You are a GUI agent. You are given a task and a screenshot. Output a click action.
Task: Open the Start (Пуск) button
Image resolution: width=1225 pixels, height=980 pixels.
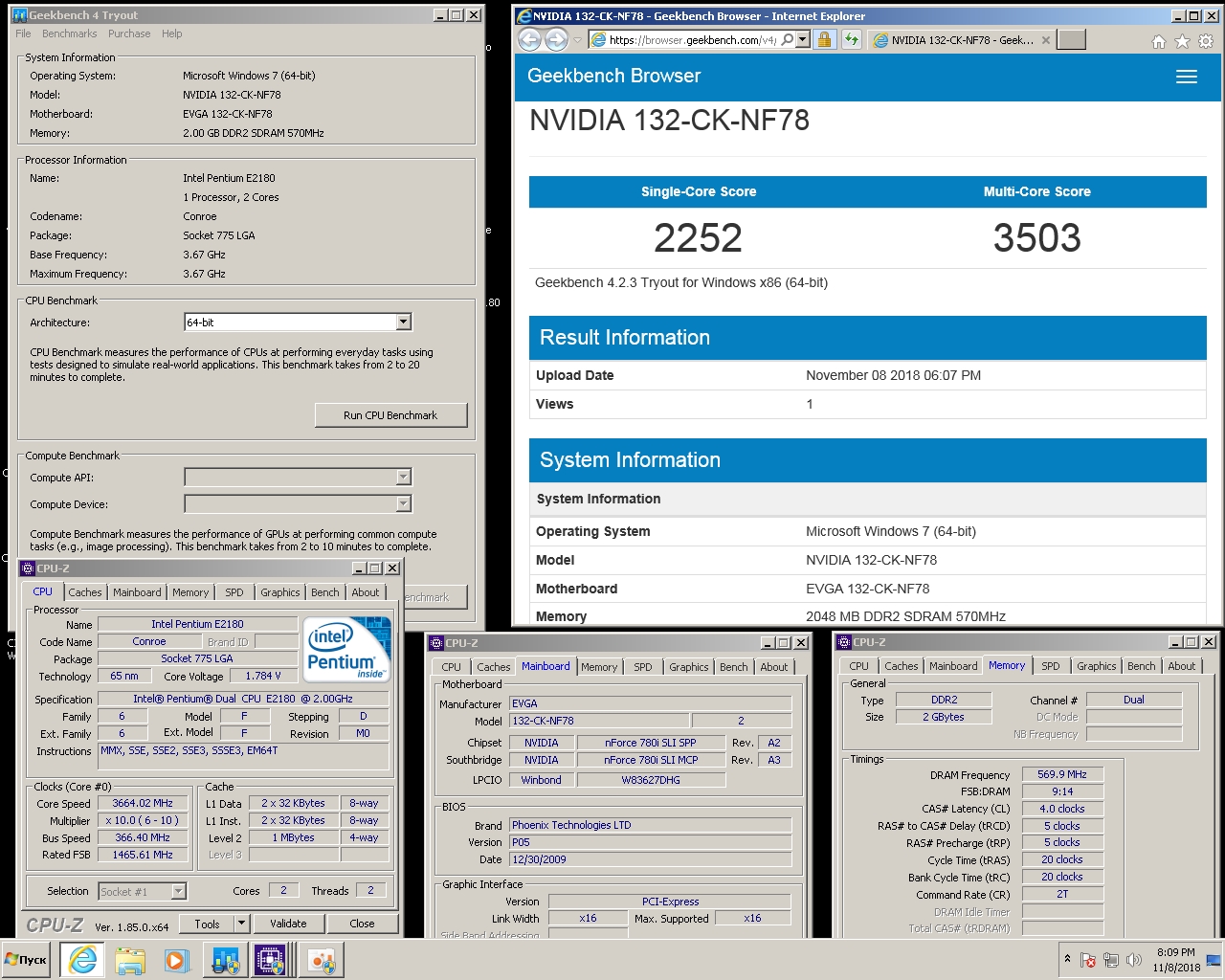(26, 960)
